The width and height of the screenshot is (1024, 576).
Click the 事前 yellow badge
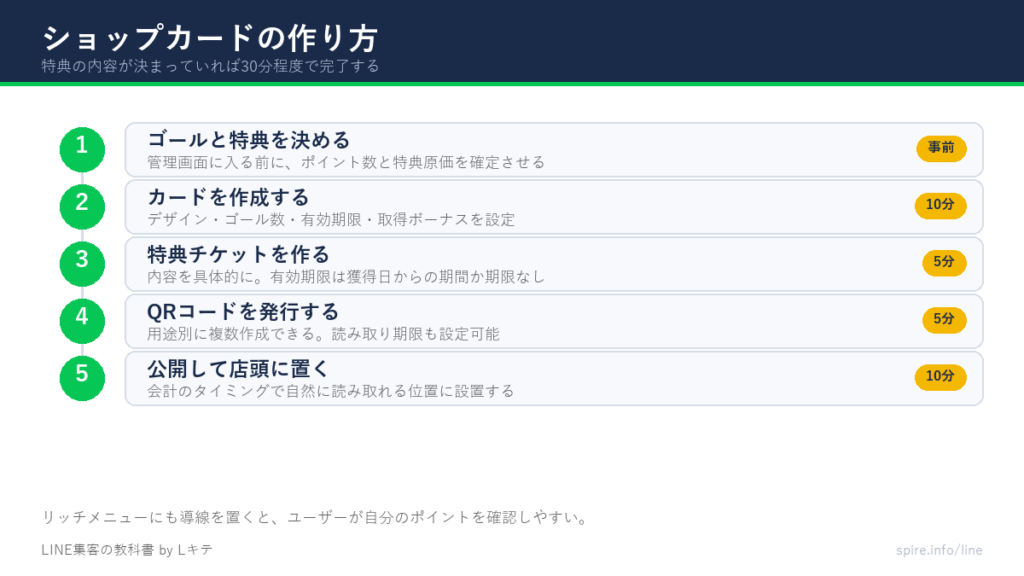tap(941, 148)
